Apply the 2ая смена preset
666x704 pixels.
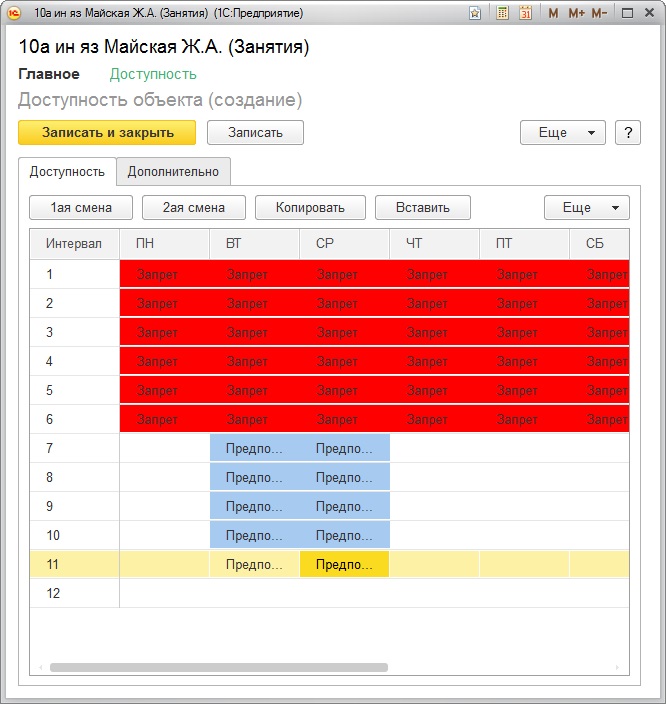[194, 207]
